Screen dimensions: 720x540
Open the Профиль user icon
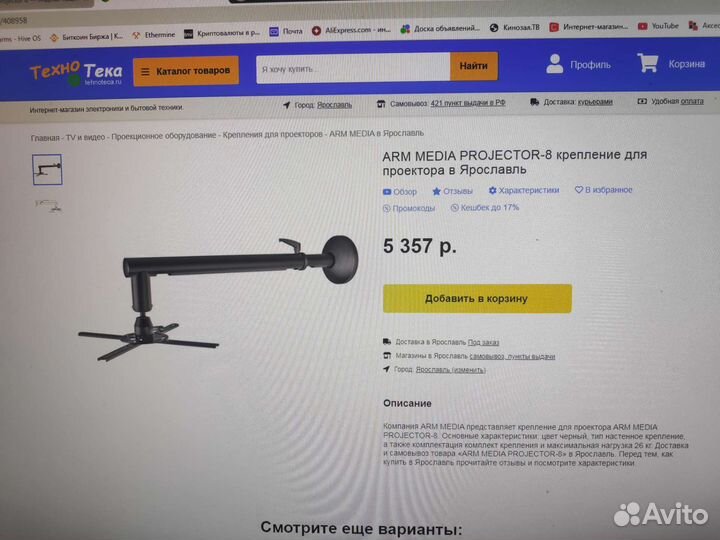(x=555, y=64)
